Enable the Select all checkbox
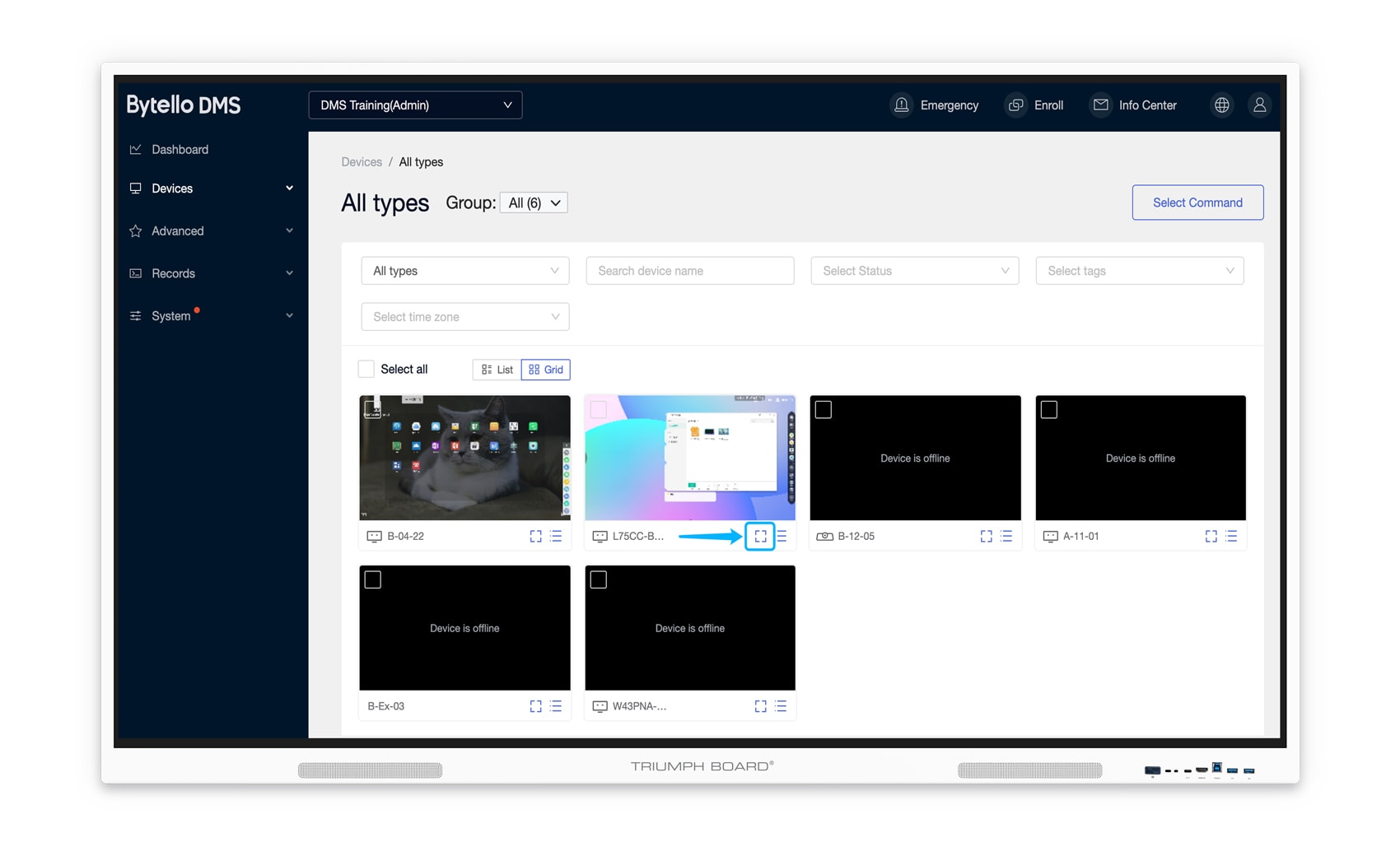The height and width of the screenshot is (842, 1400). (x=366, y=369)
